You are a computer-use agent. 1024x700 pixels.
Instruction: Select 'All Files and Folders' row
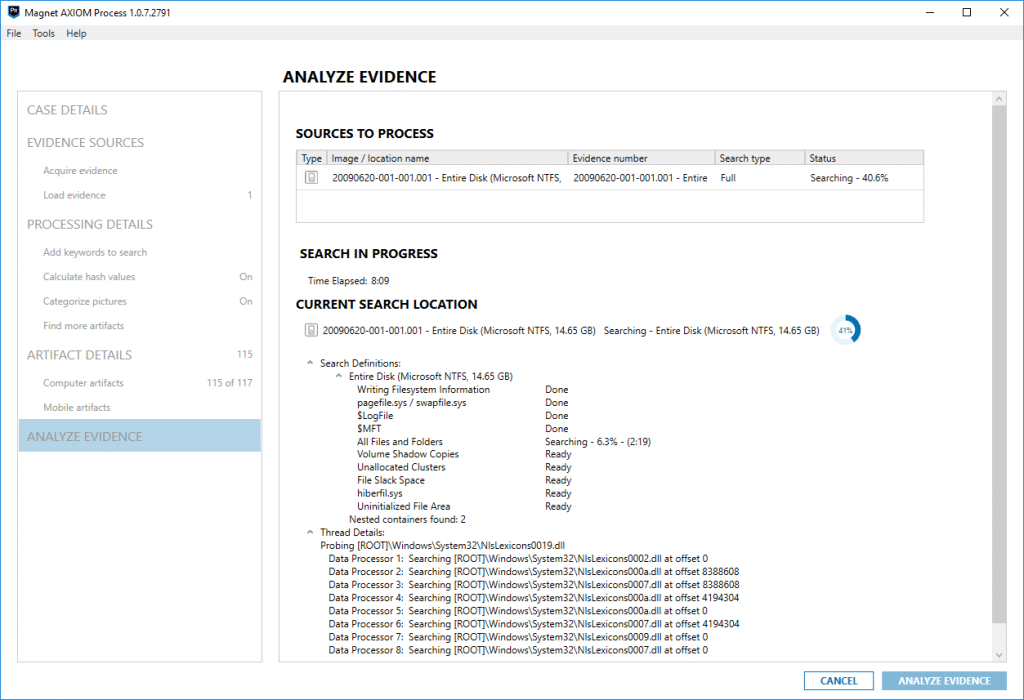pos(400,441)
